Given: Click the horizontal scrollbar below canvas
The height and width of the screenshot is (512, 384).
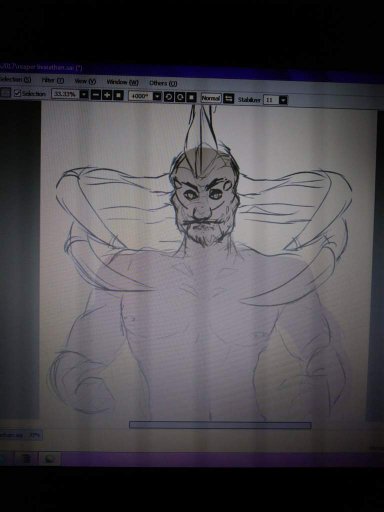Looking at the screenshot, I should (x=220, y=425).
